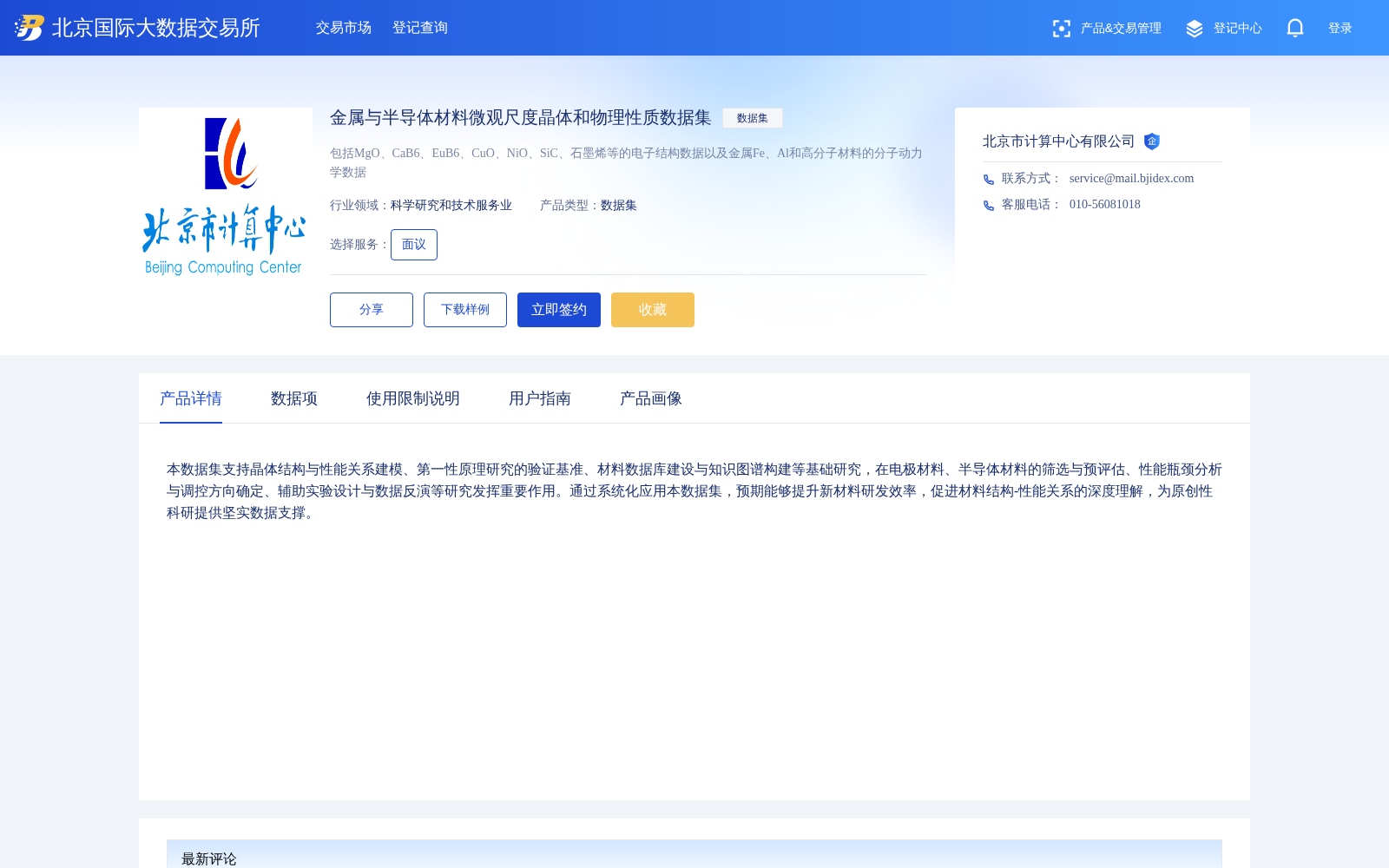
Task: Click the detail paragraph beginning 本数据集支持晶体结构
Action: coord(694,491)
